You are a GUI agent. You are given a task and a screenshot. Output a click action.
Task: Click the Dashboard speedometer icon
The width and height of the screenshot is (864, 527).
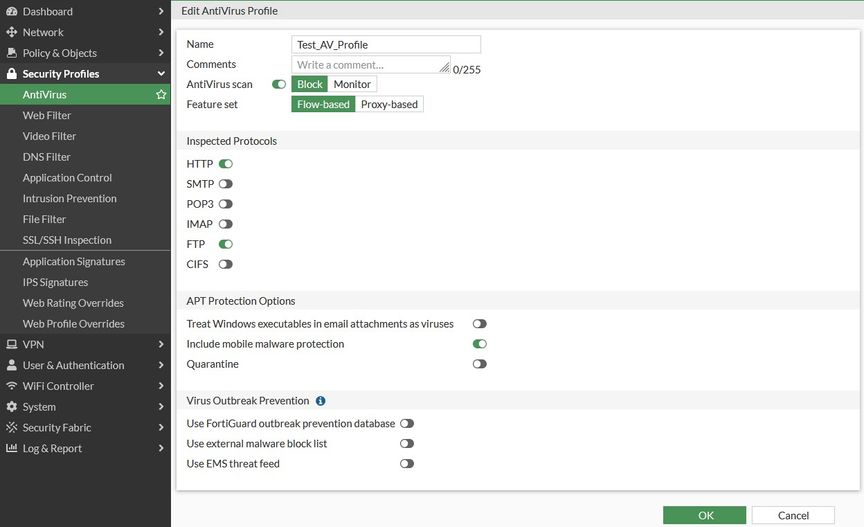[12, 11]
